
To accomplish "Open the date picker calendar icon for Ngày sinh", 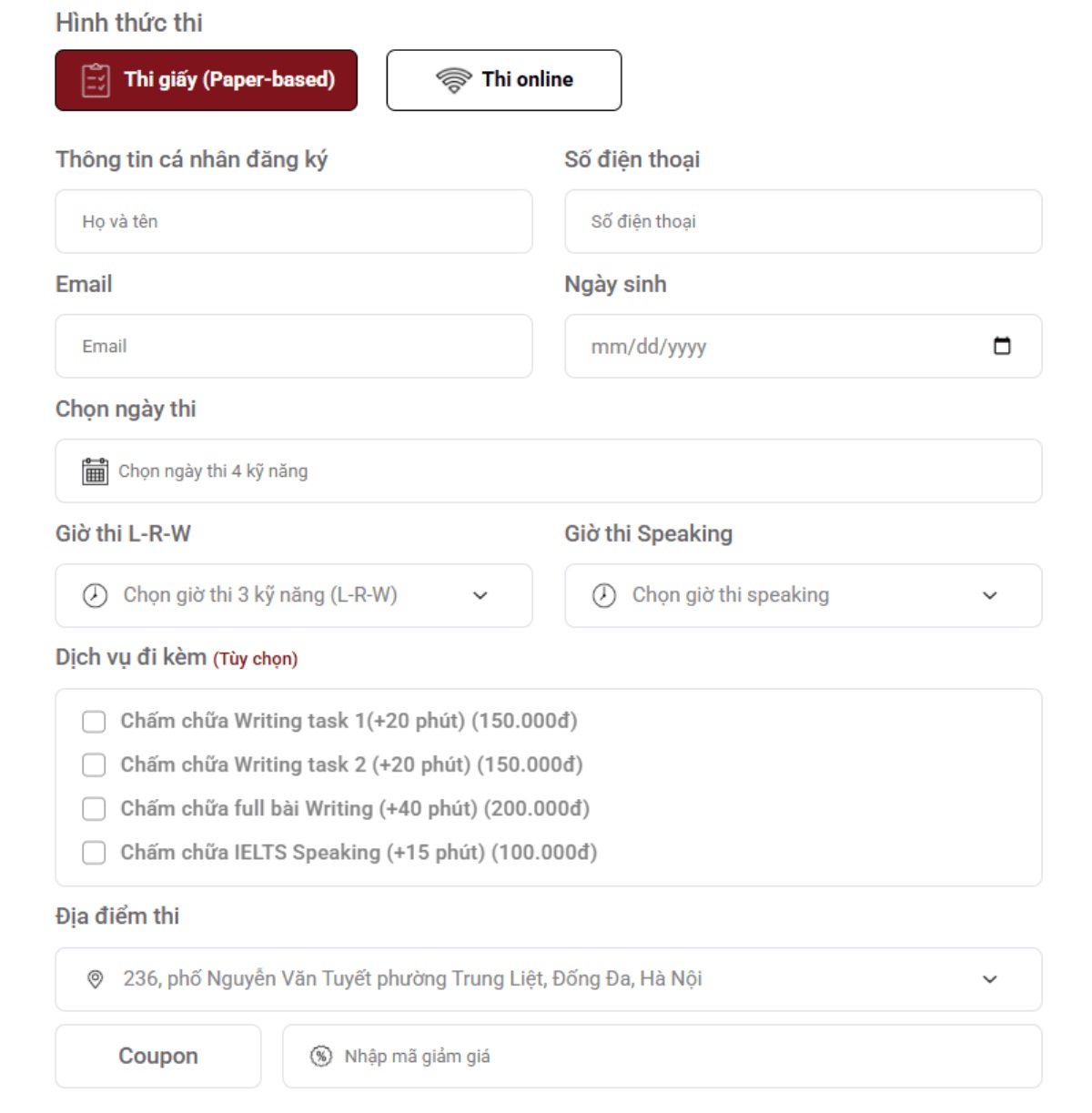I will [1002, 346].
